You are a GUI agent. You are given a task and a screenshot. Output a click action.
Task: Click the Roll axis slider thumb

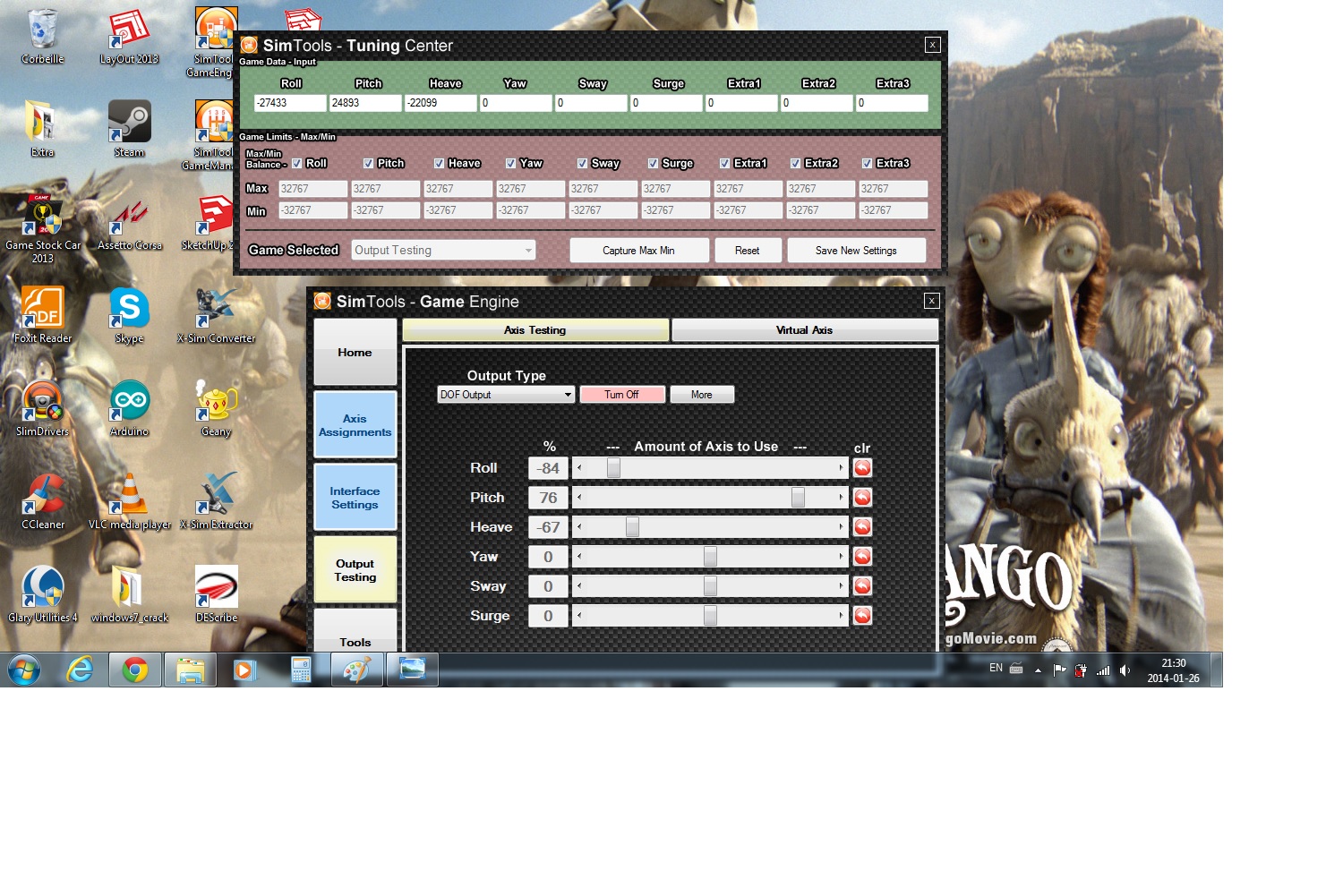[613, 467]
